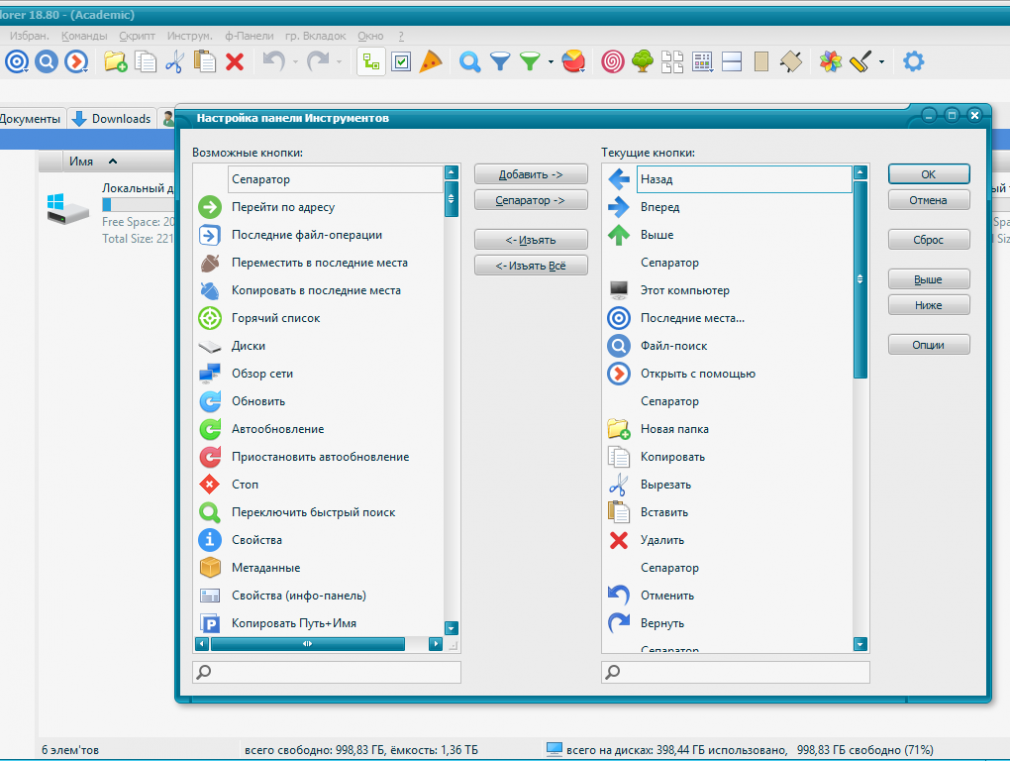Click the Paste clipboard toolbar icon

[x=205, y=62]
